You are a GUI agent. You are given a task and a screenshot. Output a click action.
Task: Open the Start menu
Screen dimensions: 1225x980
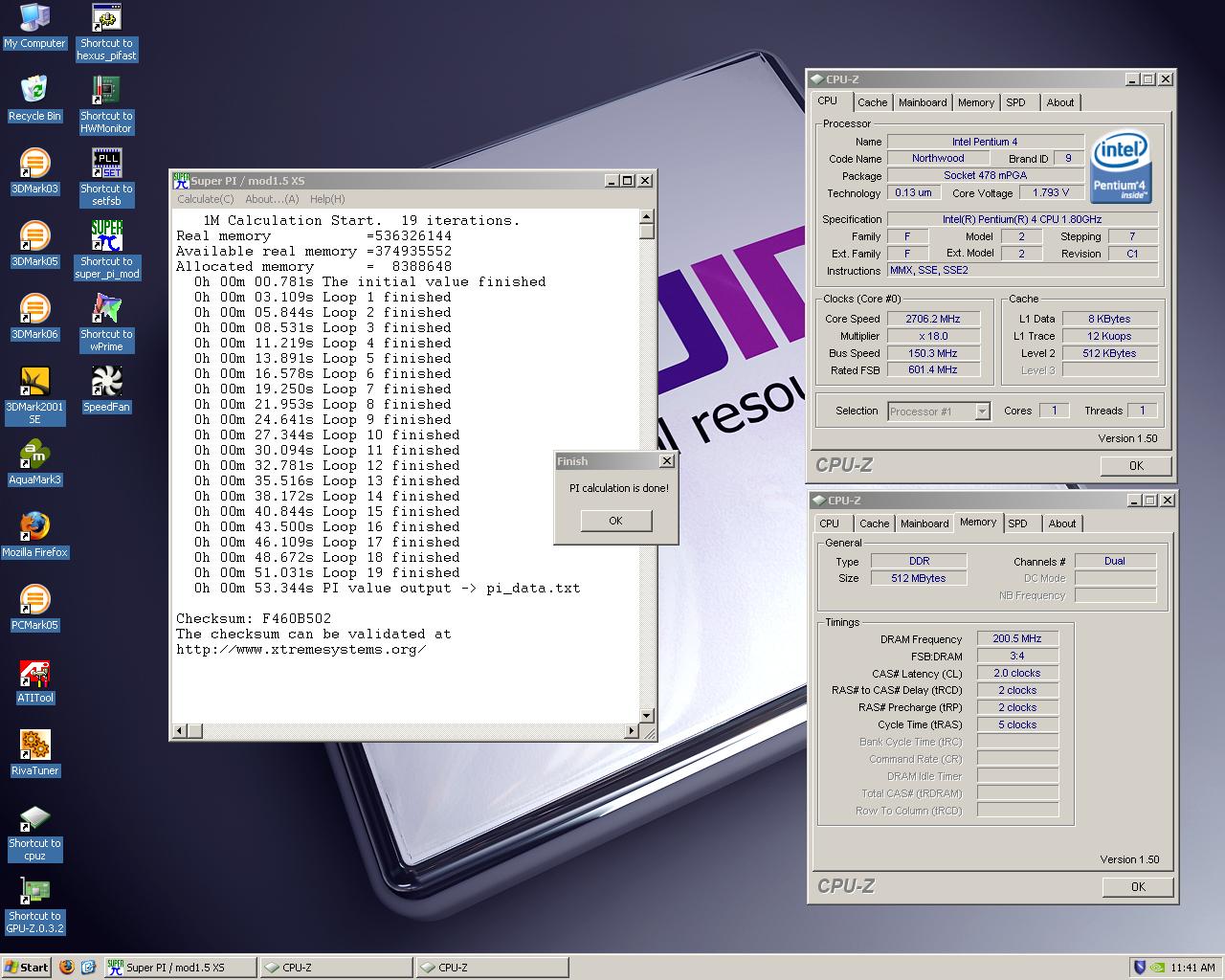pos(26,968)
